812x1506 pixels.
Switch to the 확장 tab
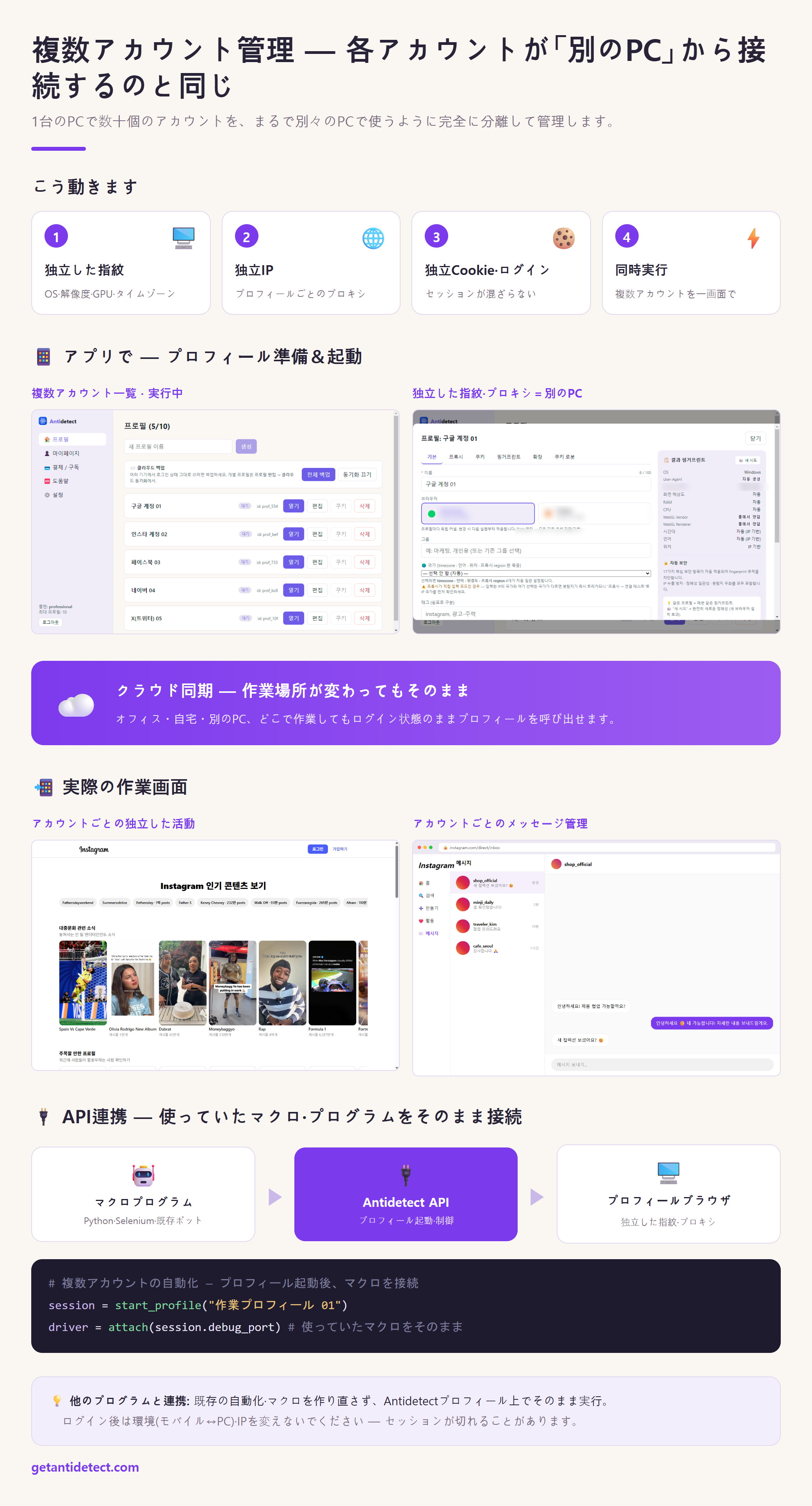click(x=538, y=457)
